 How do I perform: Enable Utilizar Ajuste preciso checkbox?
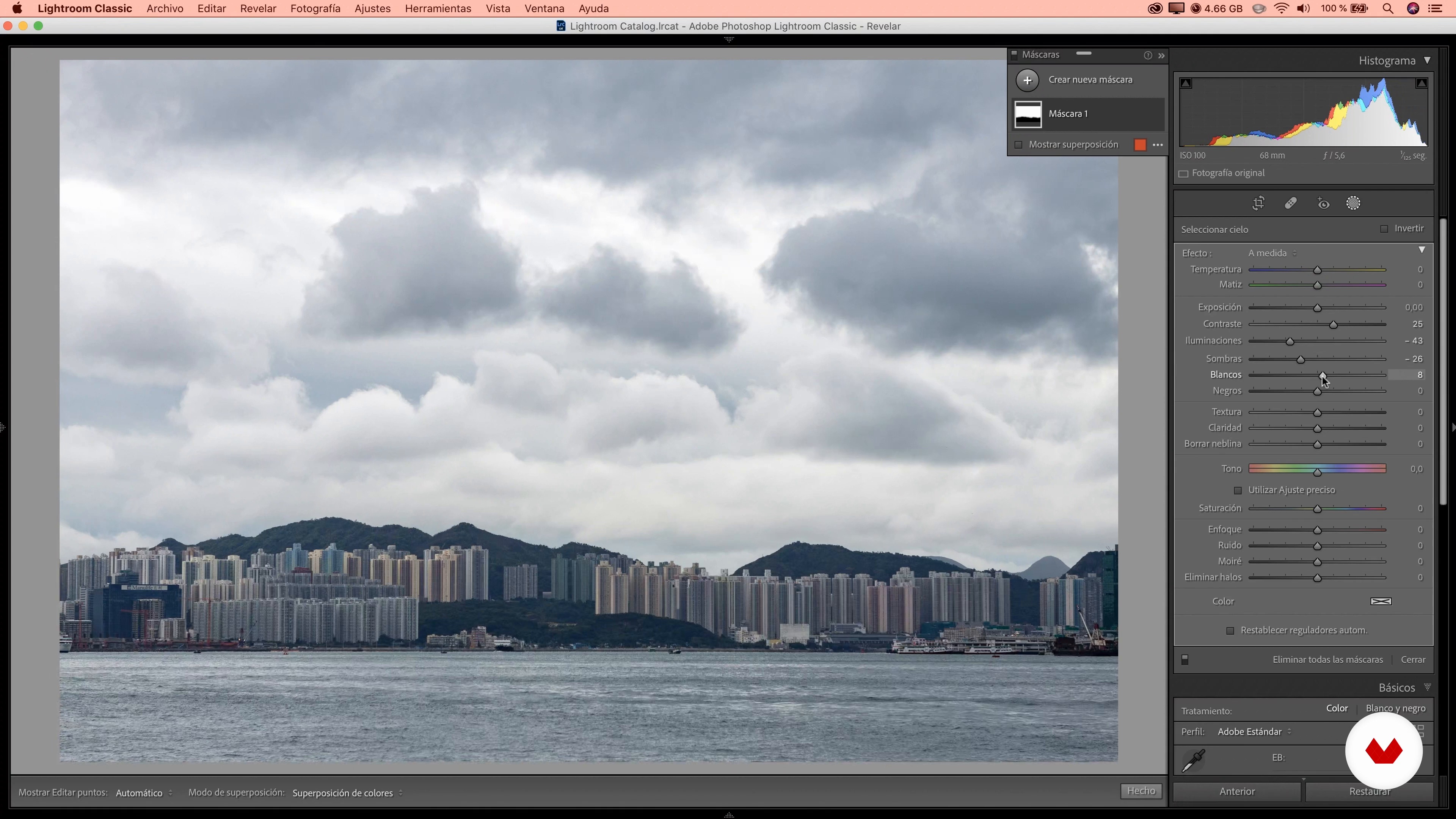(1238, 490)
